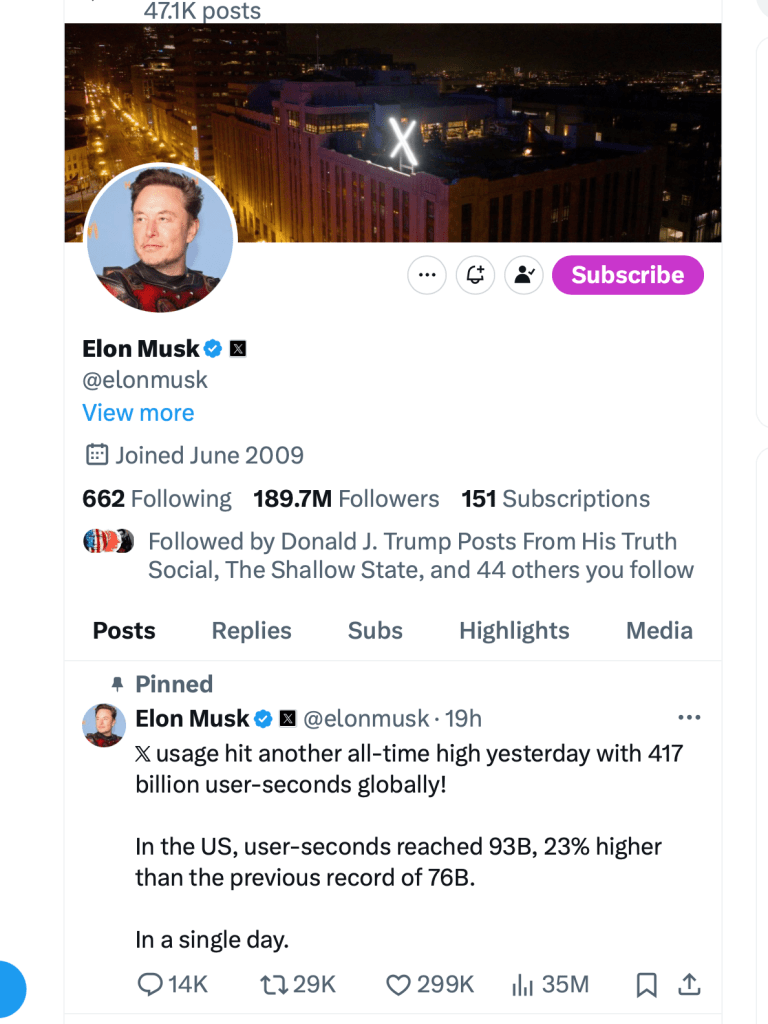Open the 189.7M Followers list
Screen dimensions: 768x1024
pyautogui.click(x=346, y=499)
